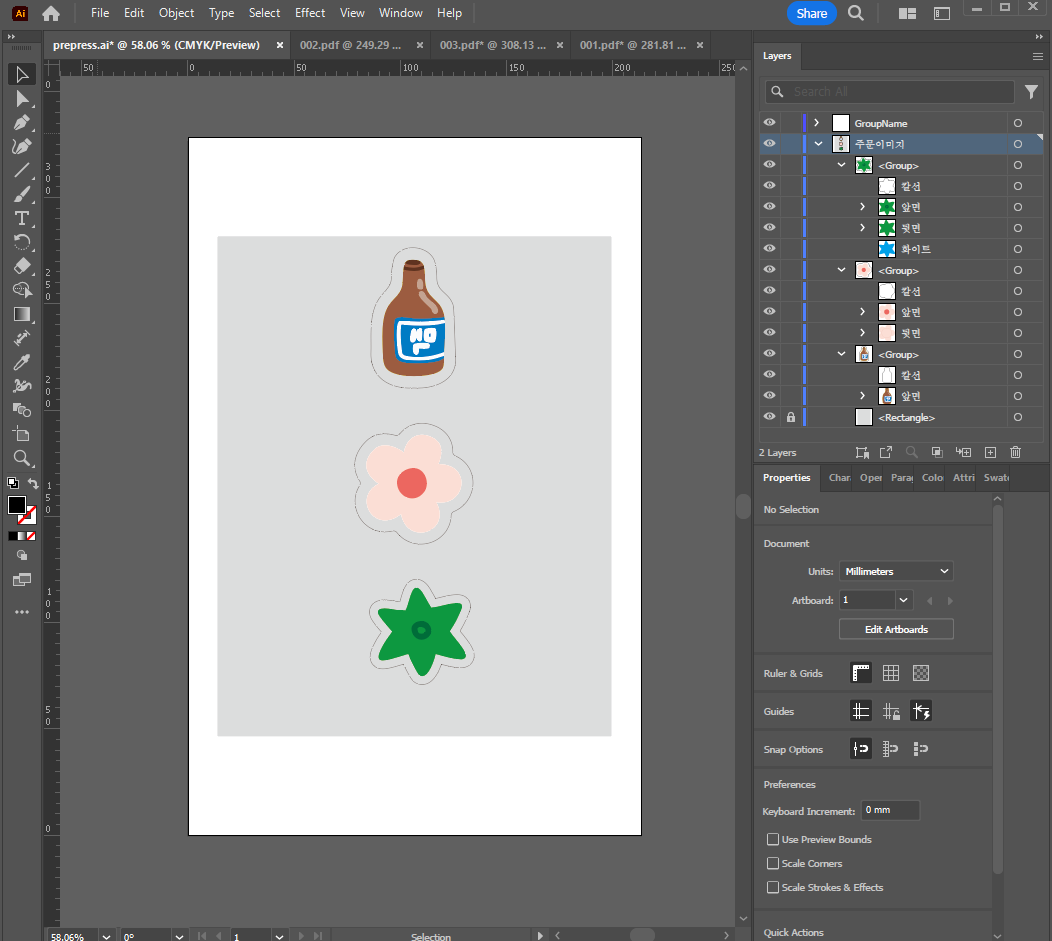Switch to the 002.pdf document tab
The image size is (1052, 941).
click(350, 45)
